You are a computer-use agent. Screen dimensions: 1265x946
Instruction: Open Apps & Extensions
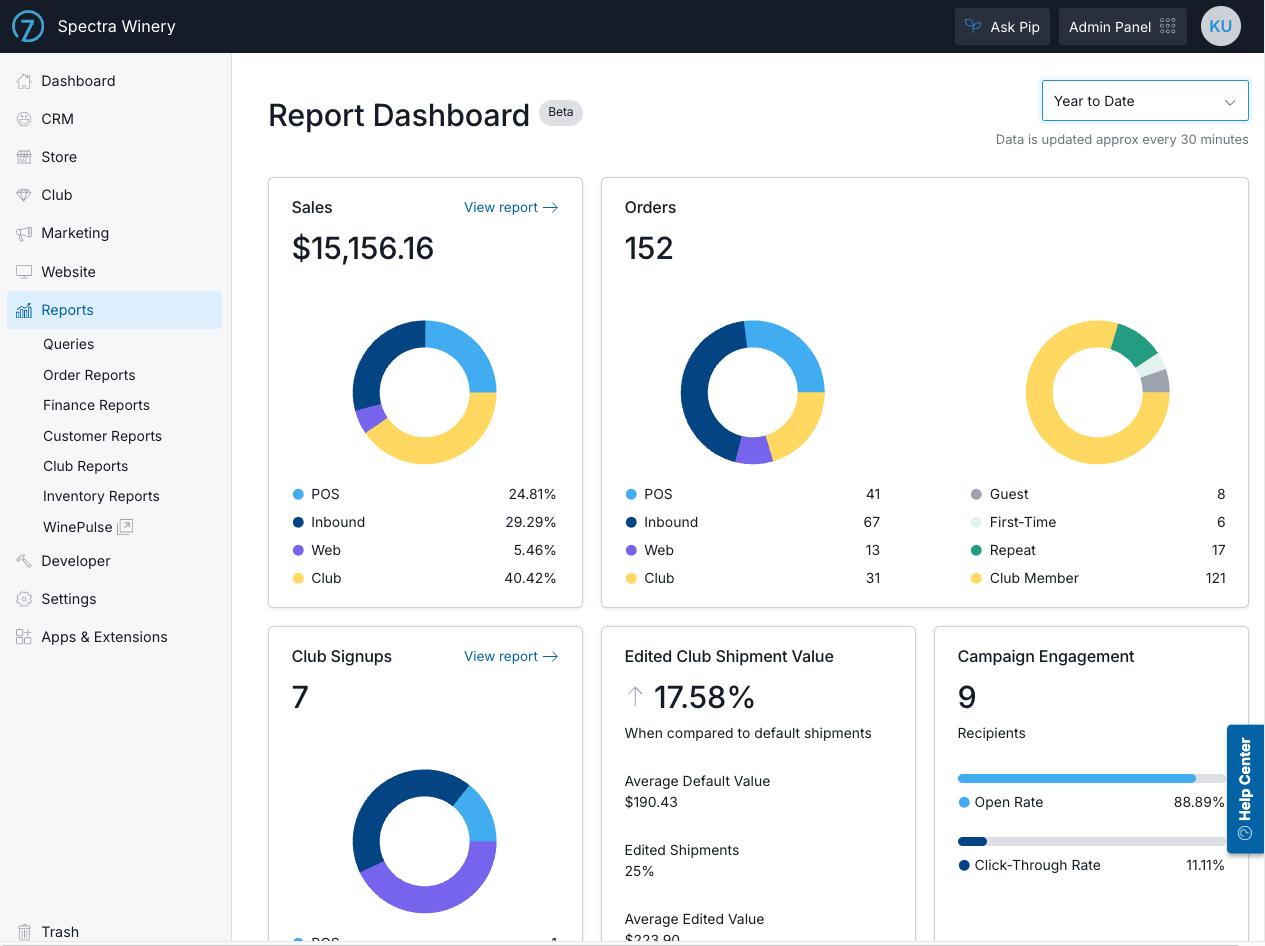coord(115,637)
